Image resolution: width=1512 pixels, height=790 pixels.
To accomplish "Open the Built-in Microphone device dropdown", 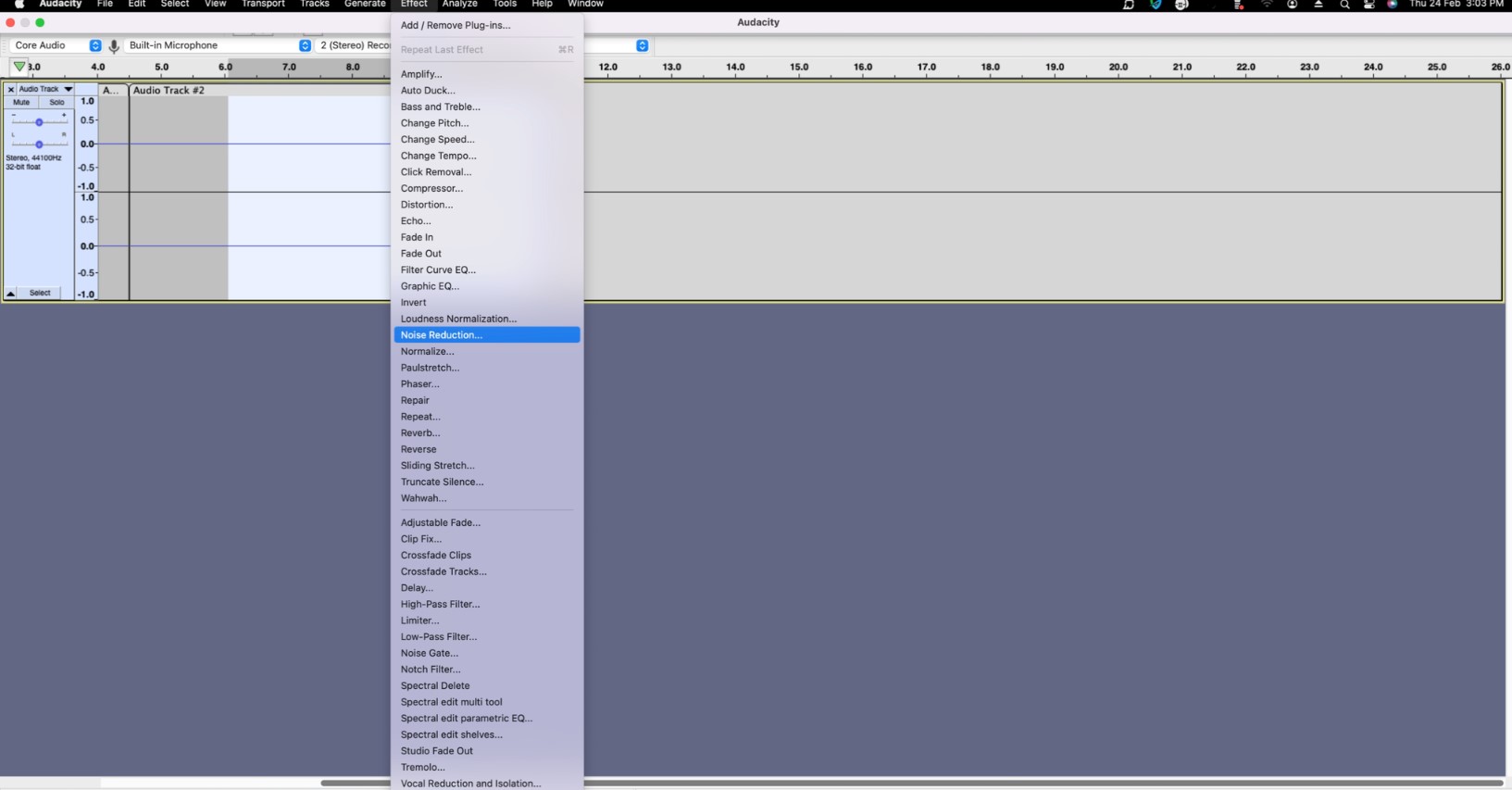I will (x=218, y=45).
